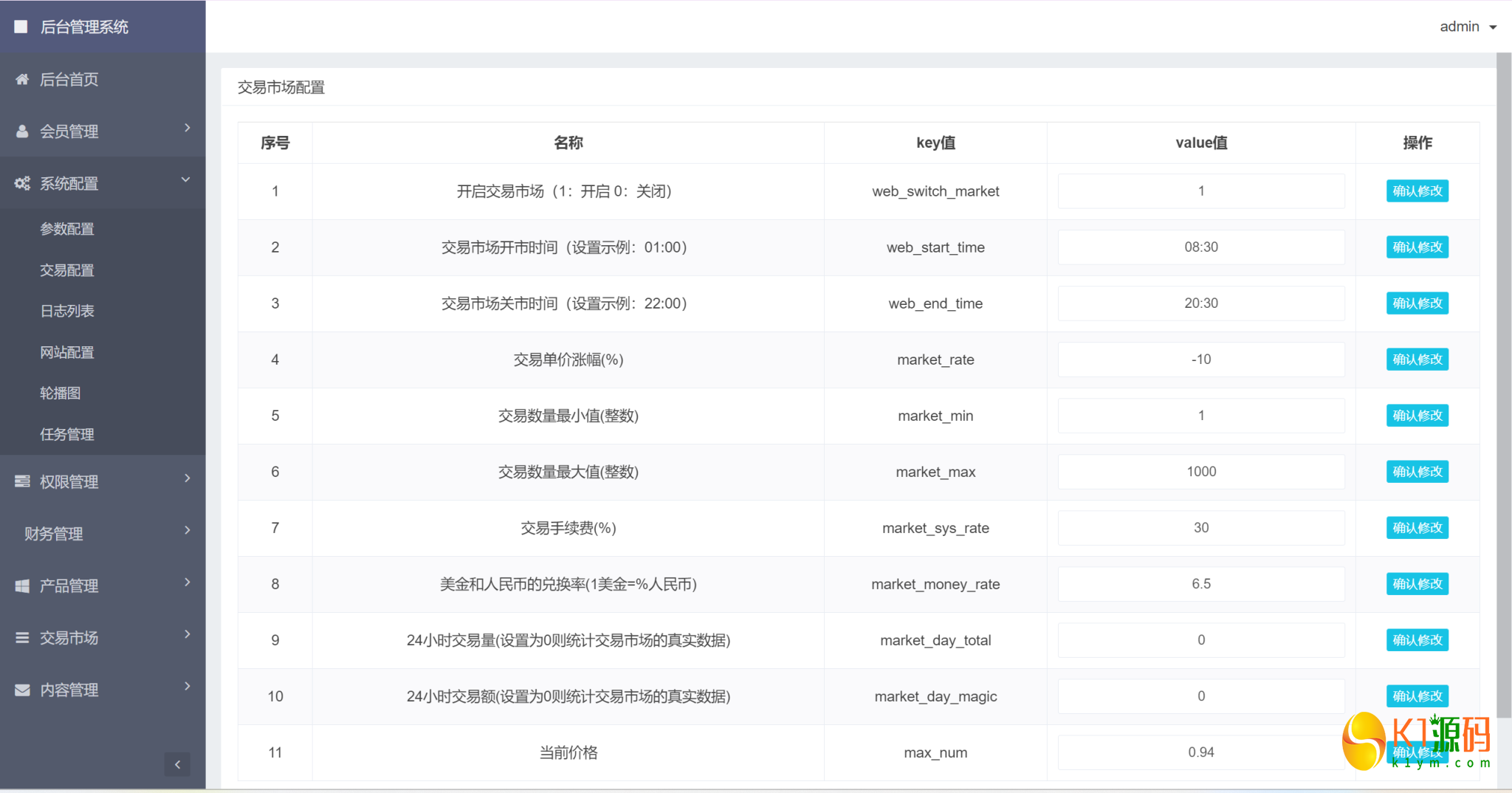This screenshot has height=793, width=1512.
Task: Open the admin user dropdown
Action: 1467,27
